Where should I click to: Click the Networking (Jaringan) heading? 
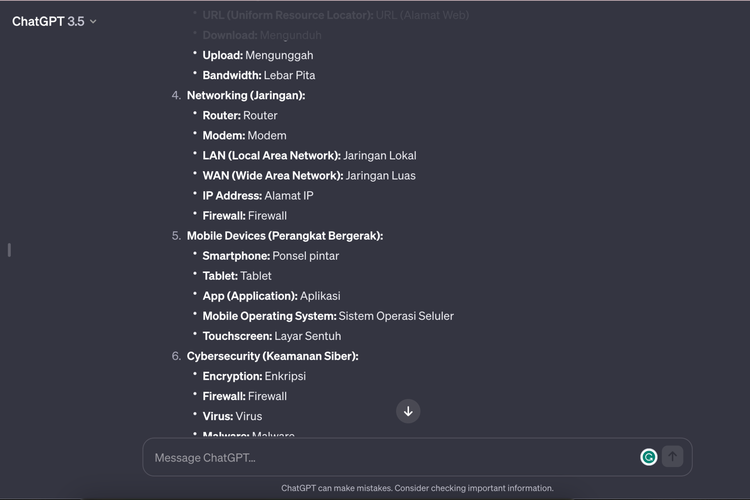(x=246, y=95)
